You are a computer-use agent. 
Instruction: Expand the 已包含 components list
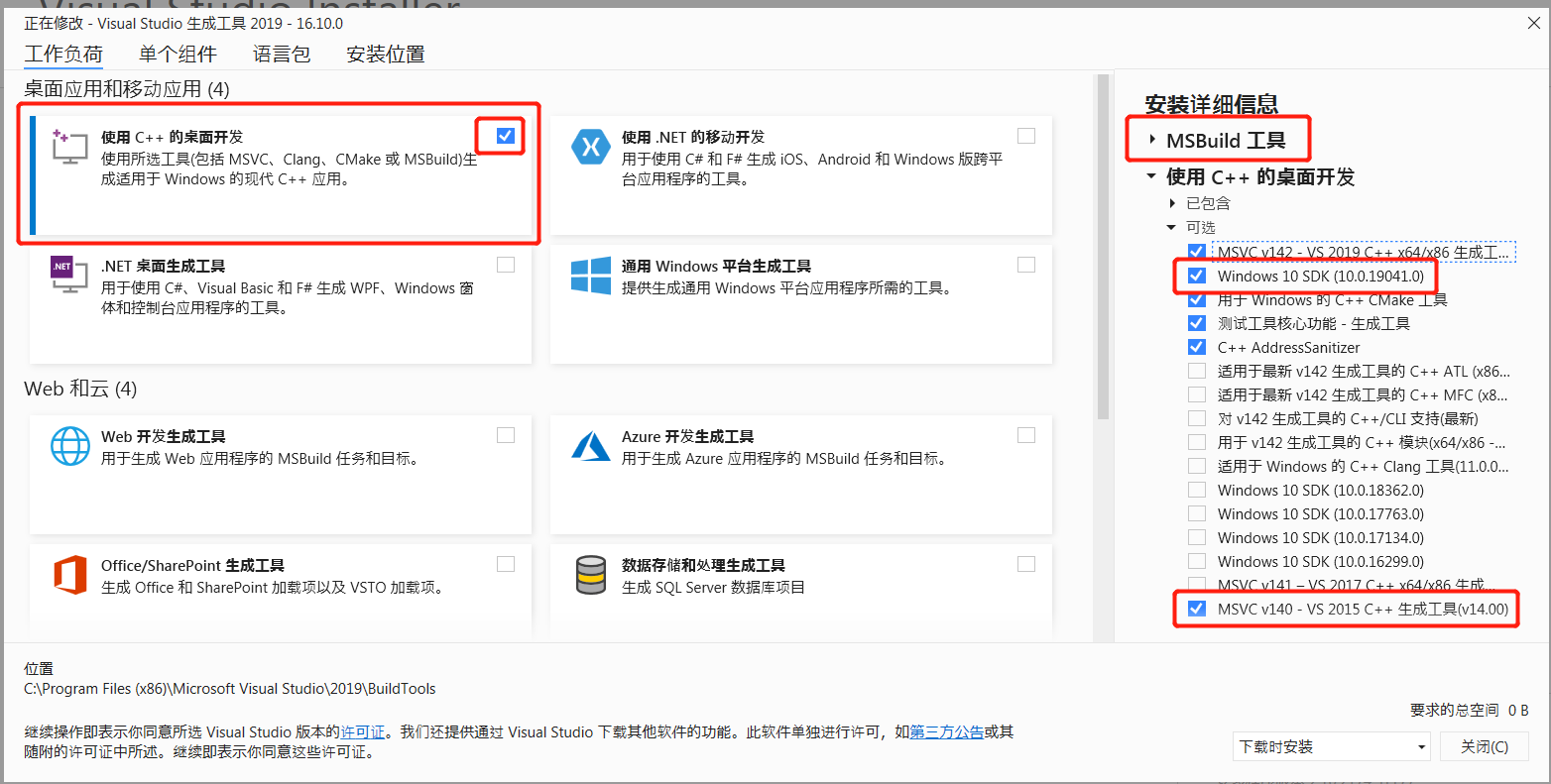click(x=1172, y=203)
